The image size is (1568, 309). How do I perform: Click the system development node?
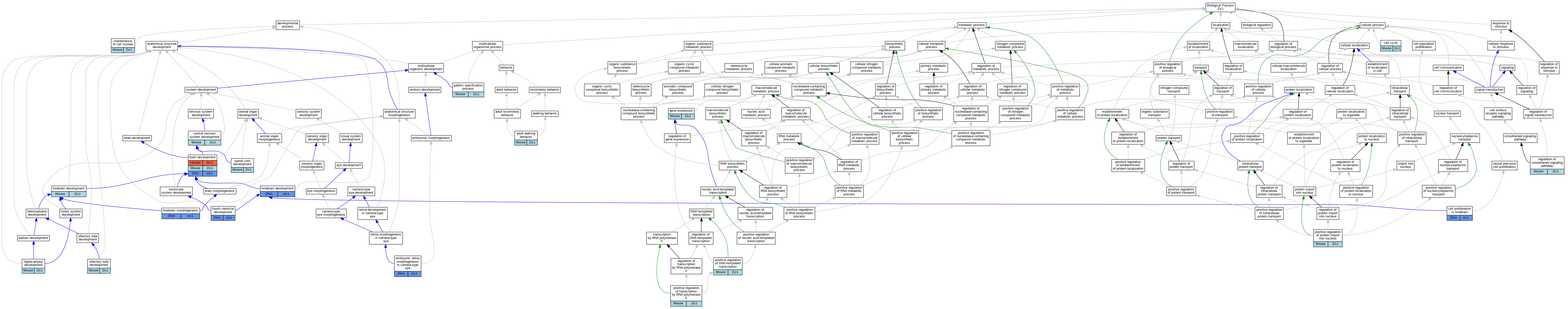(201, 89)
